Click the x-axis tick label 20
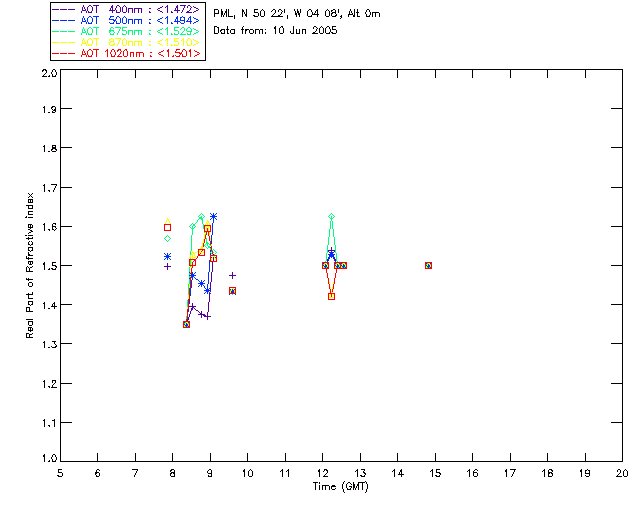This screenshot has width=640, height=512. point(622,473)
